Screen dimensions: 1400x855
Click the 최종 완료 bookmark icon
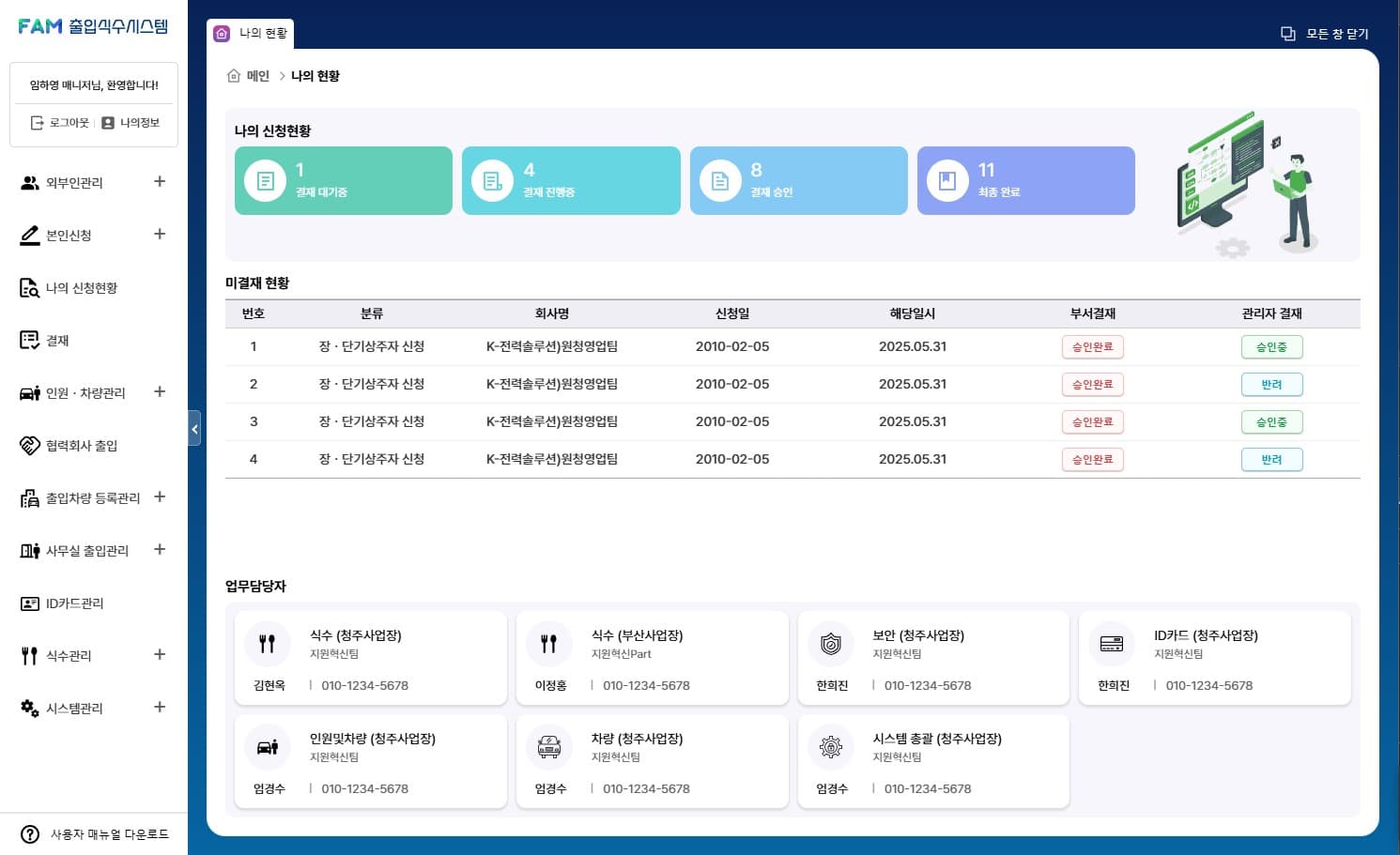(x=947, y=180)
